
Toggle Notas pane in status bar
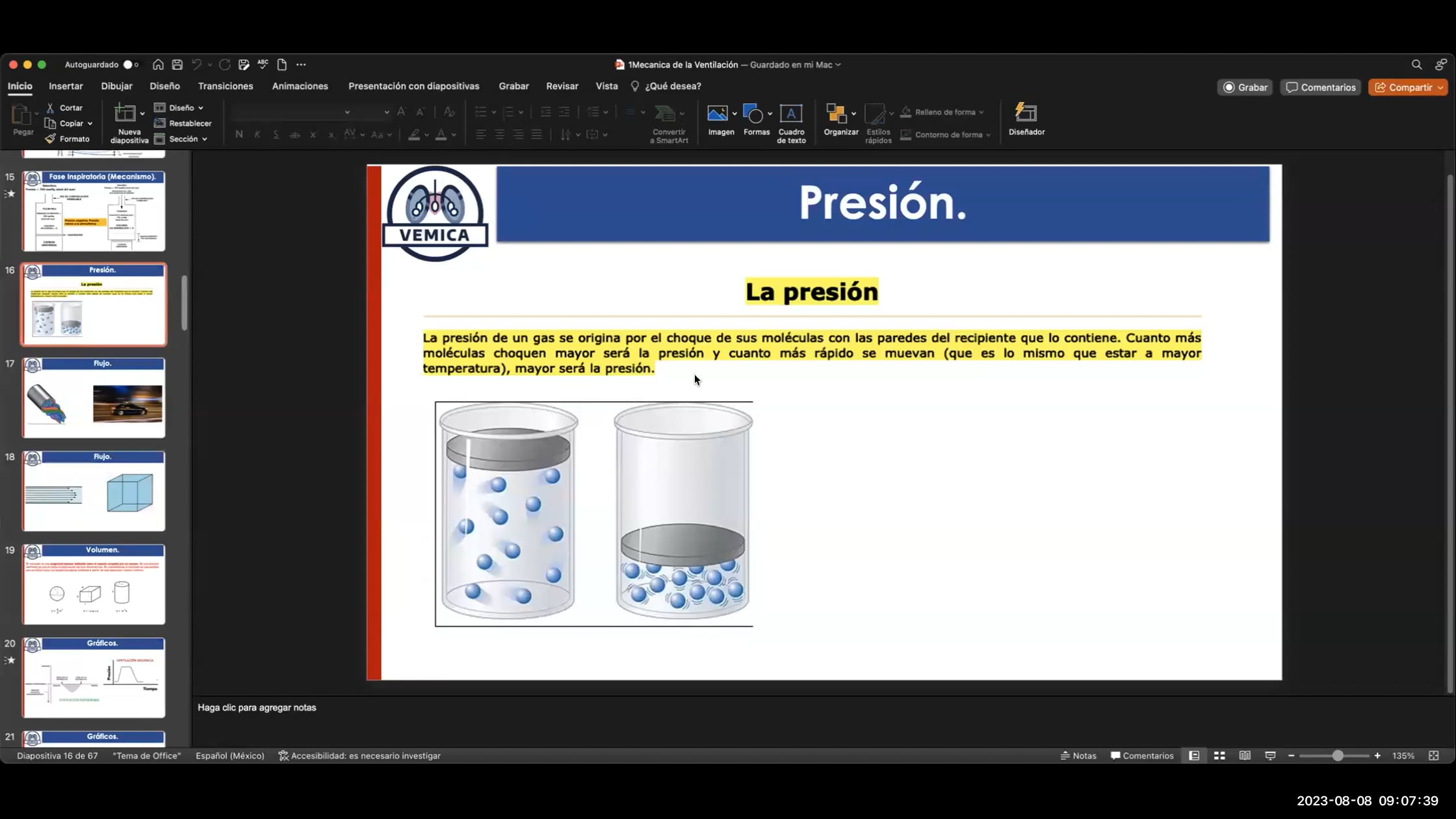pyautogui.click(x=1078, y=755)
